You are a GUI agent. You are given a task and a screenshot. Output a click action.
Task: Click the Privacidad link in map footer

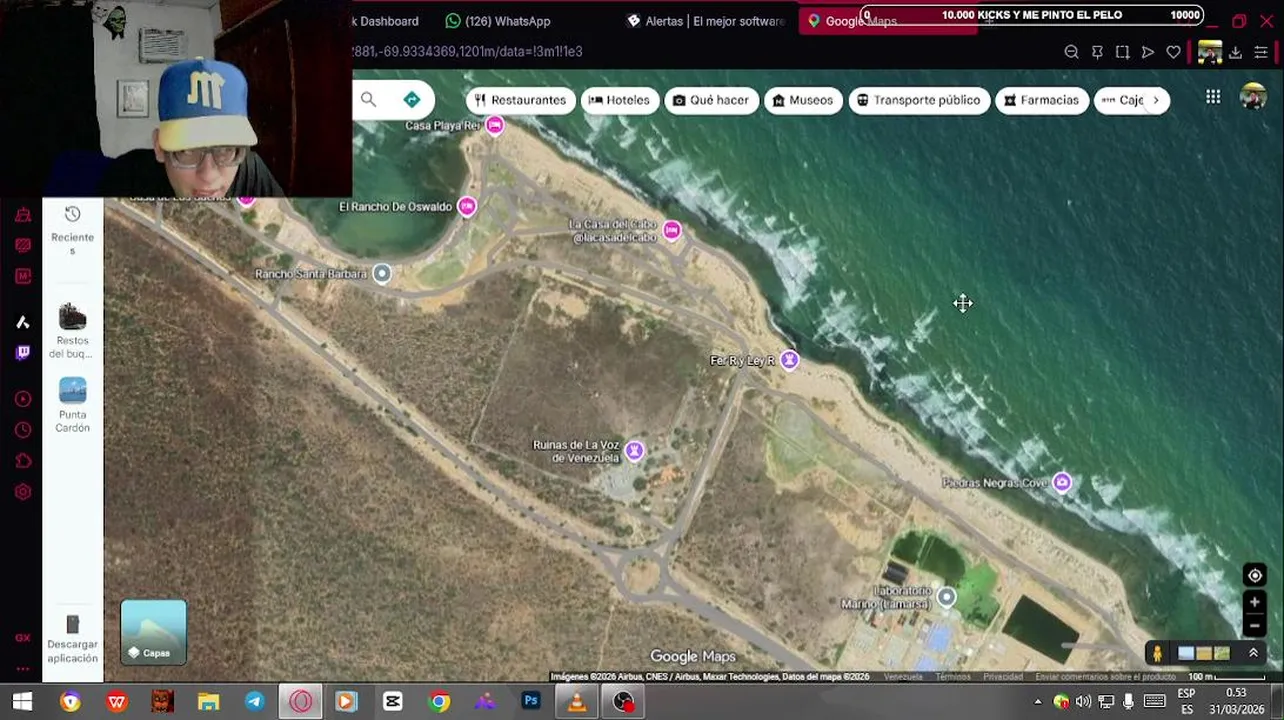coord(1002,677)
